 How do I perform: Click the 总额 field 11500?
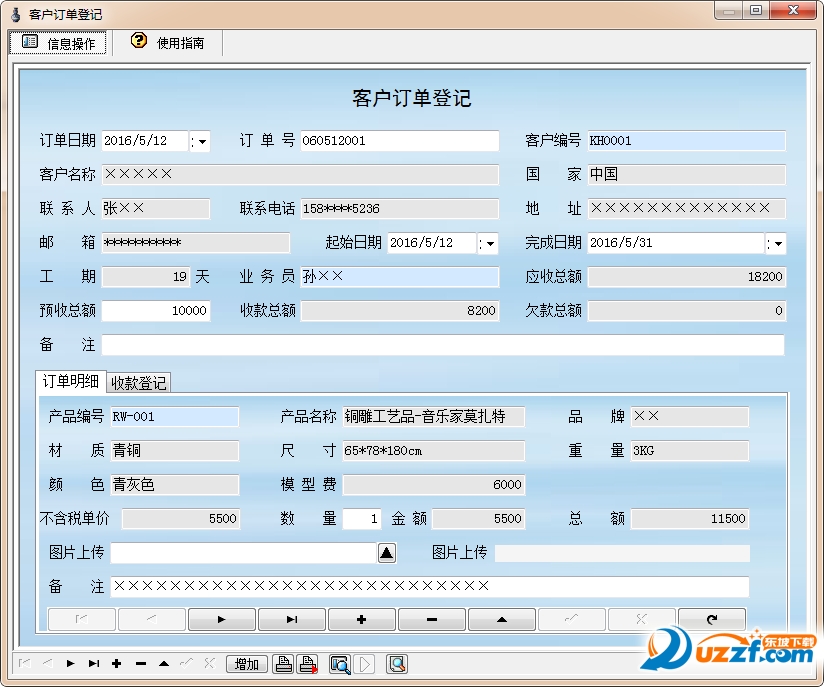pos(689,519)
